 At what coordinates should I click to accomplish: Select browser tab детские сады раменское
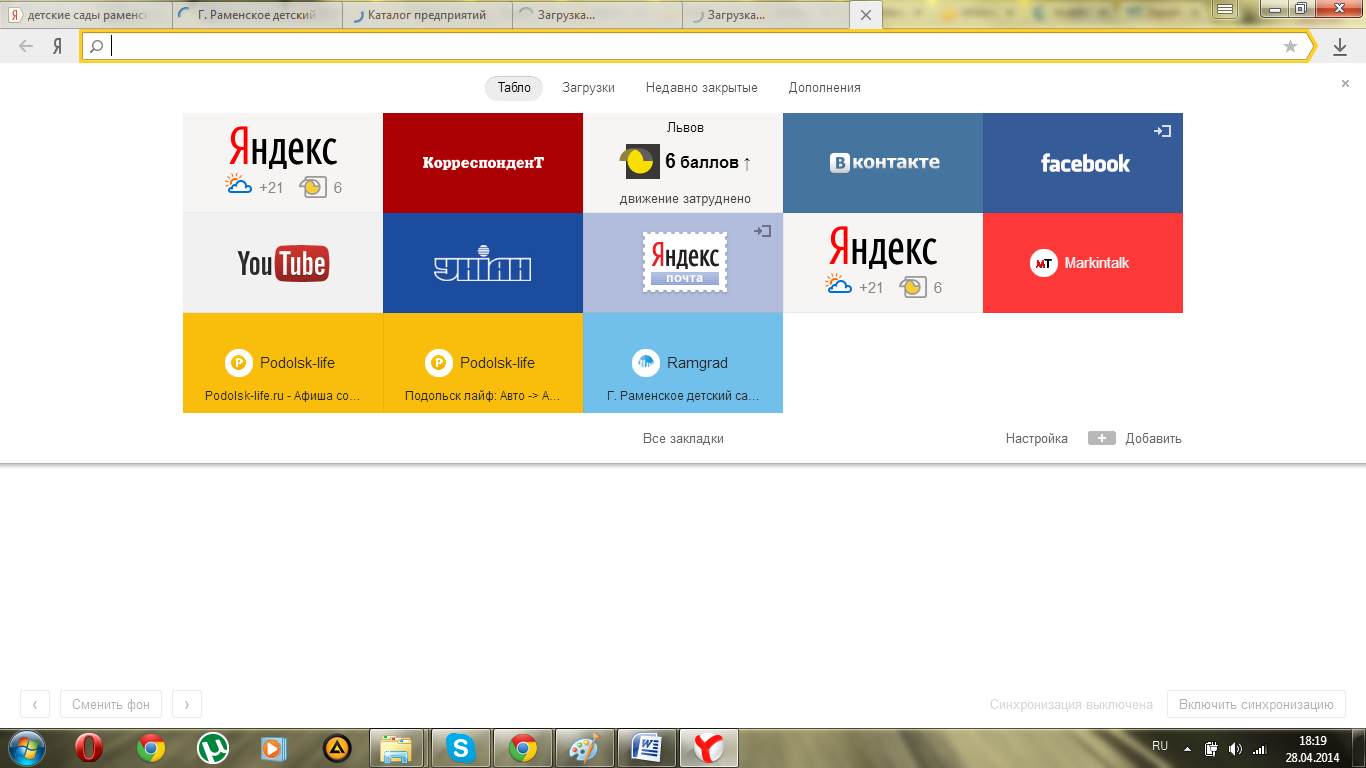pyautogui.click(x=86, y=15)
